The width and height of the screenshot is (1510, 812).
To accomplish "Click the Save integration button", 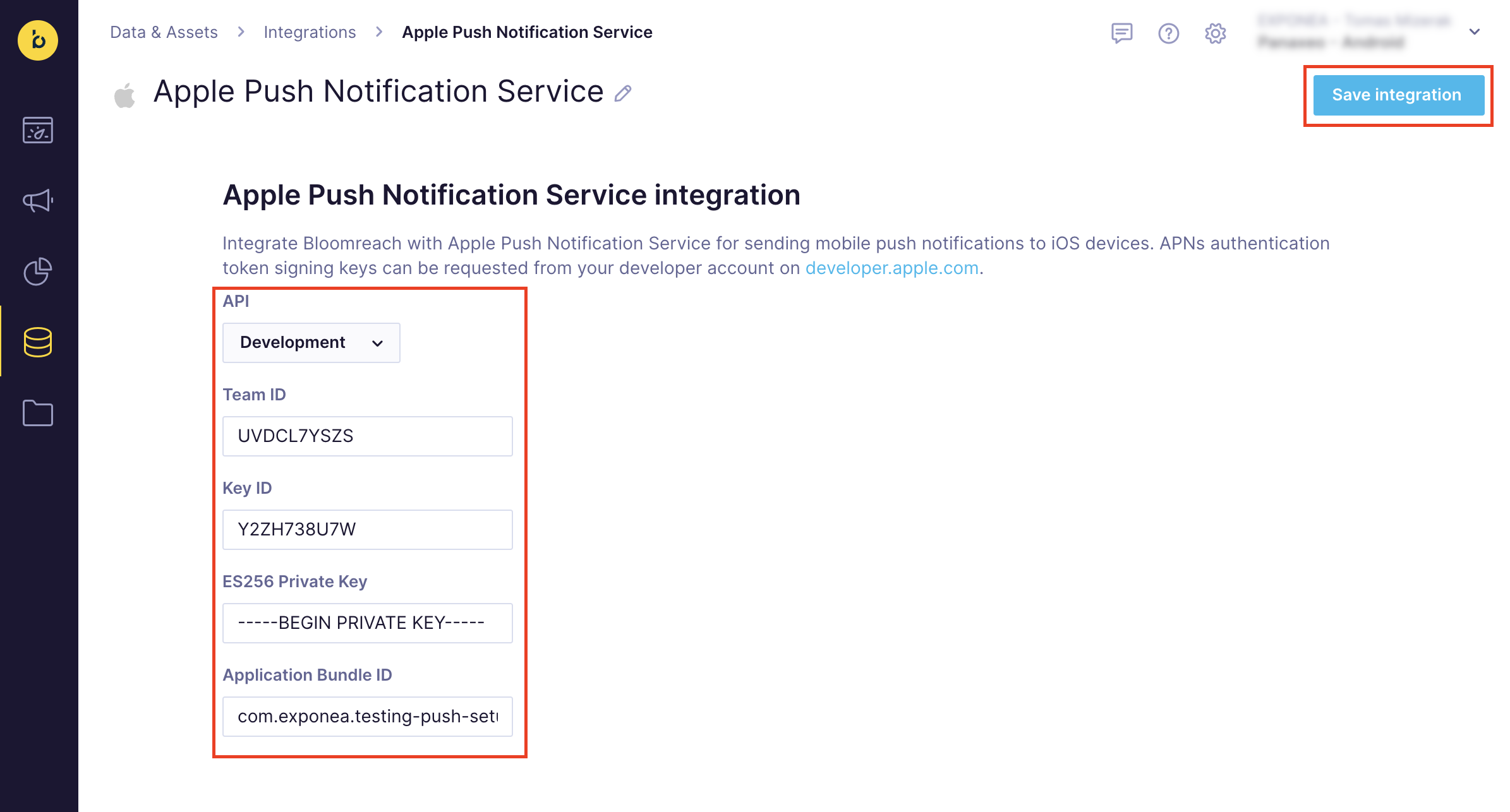I will (1398, 95).
